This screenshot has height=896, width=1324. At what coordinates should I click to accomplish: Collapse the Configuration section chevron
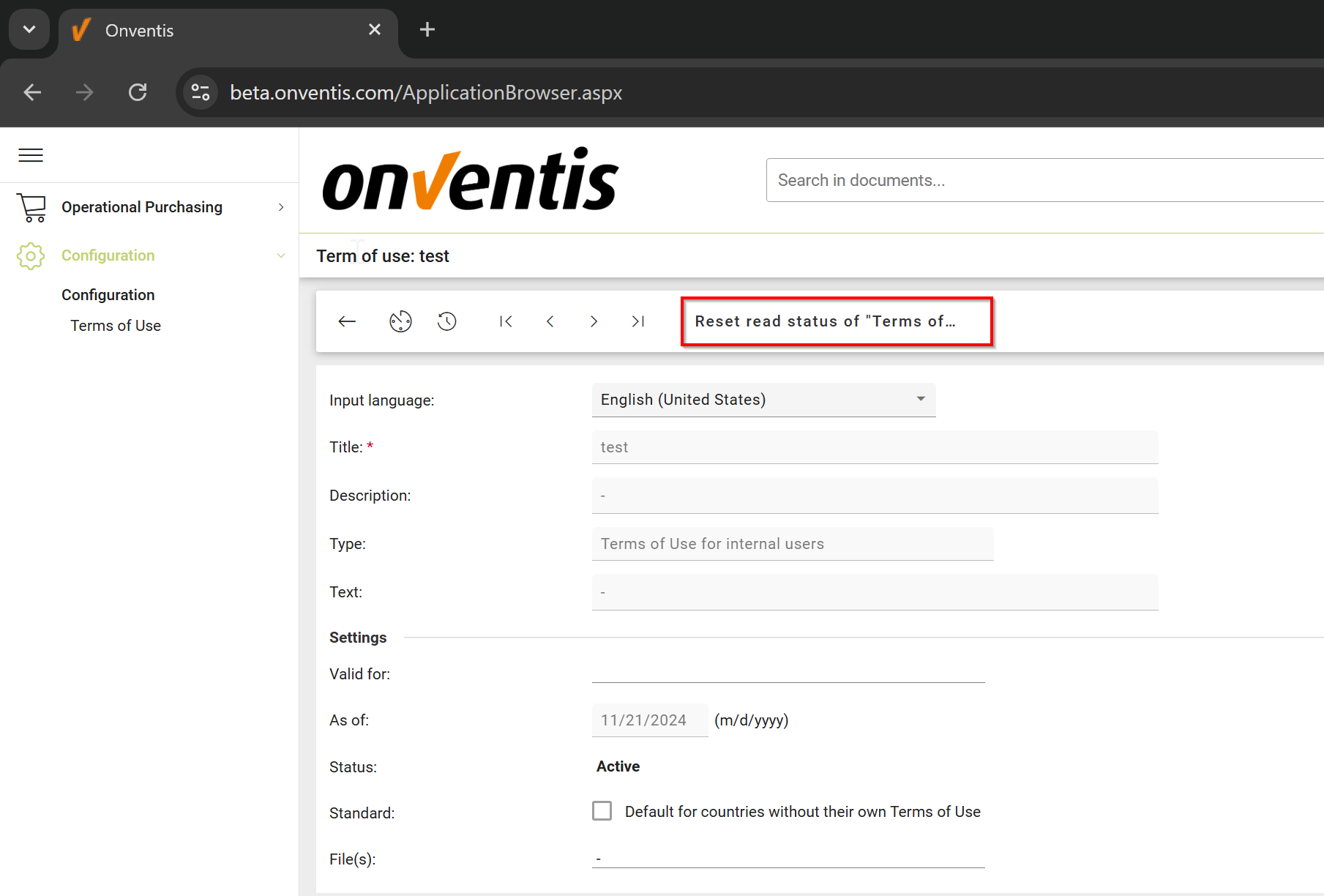point(281,255)
